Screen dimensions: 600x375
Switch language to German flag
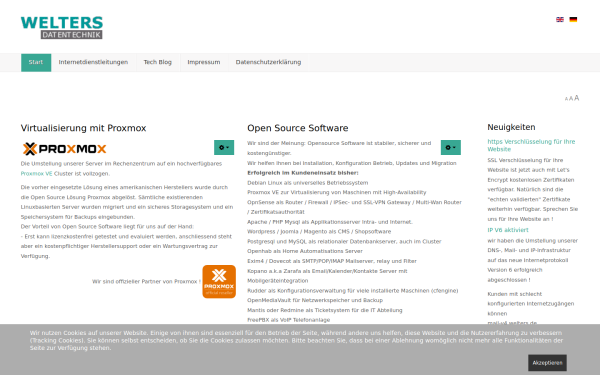click(x=573, y=20)
